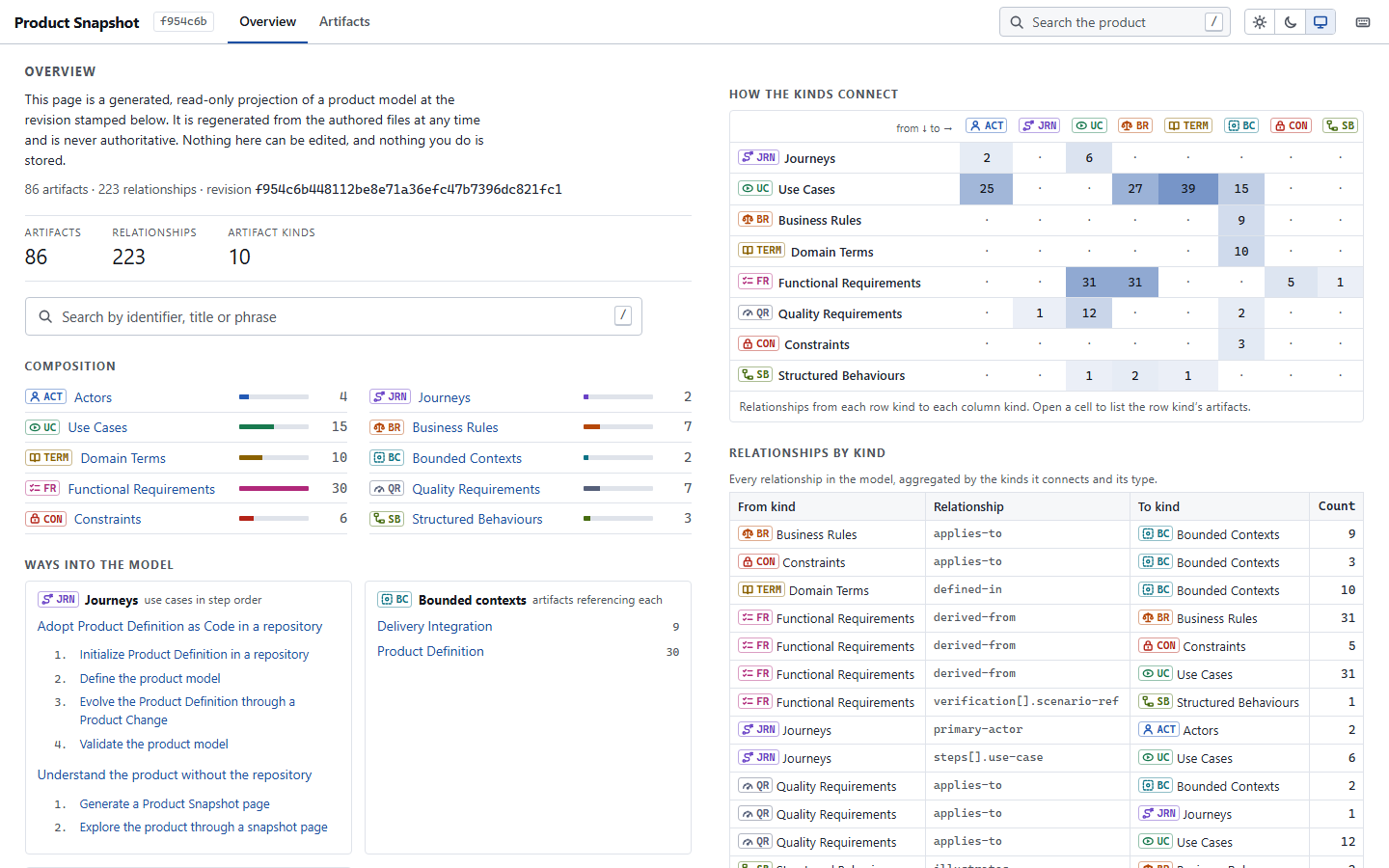Viewport: 1389px width, 868px height.
Task: Open Product Definition bounded context
Action: coord(430,651)
